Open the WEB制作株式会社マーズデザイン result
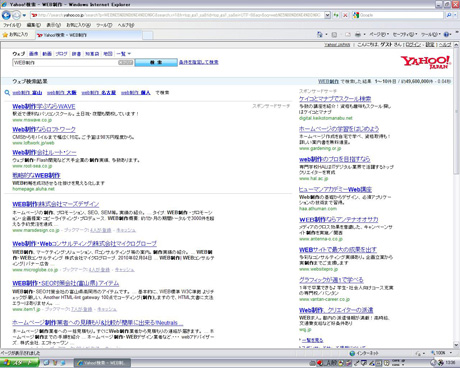The height and width of the screenshot is (368, 460). click(56, 204)
